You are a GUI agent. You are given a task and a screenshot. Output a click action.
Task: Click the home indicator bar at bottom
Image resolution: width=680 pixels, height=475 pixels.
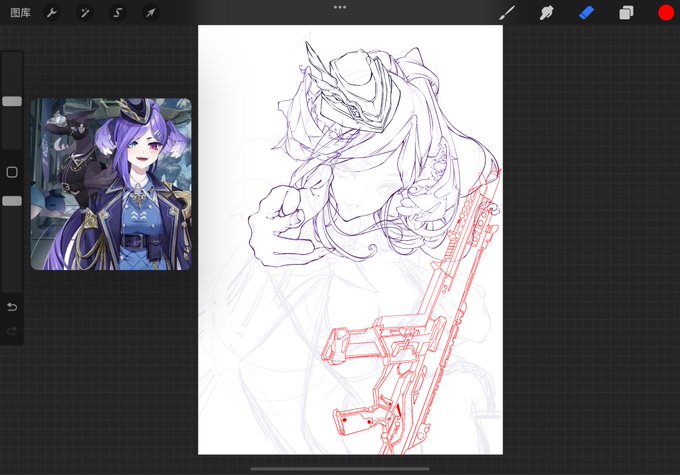tap(340, 468)
